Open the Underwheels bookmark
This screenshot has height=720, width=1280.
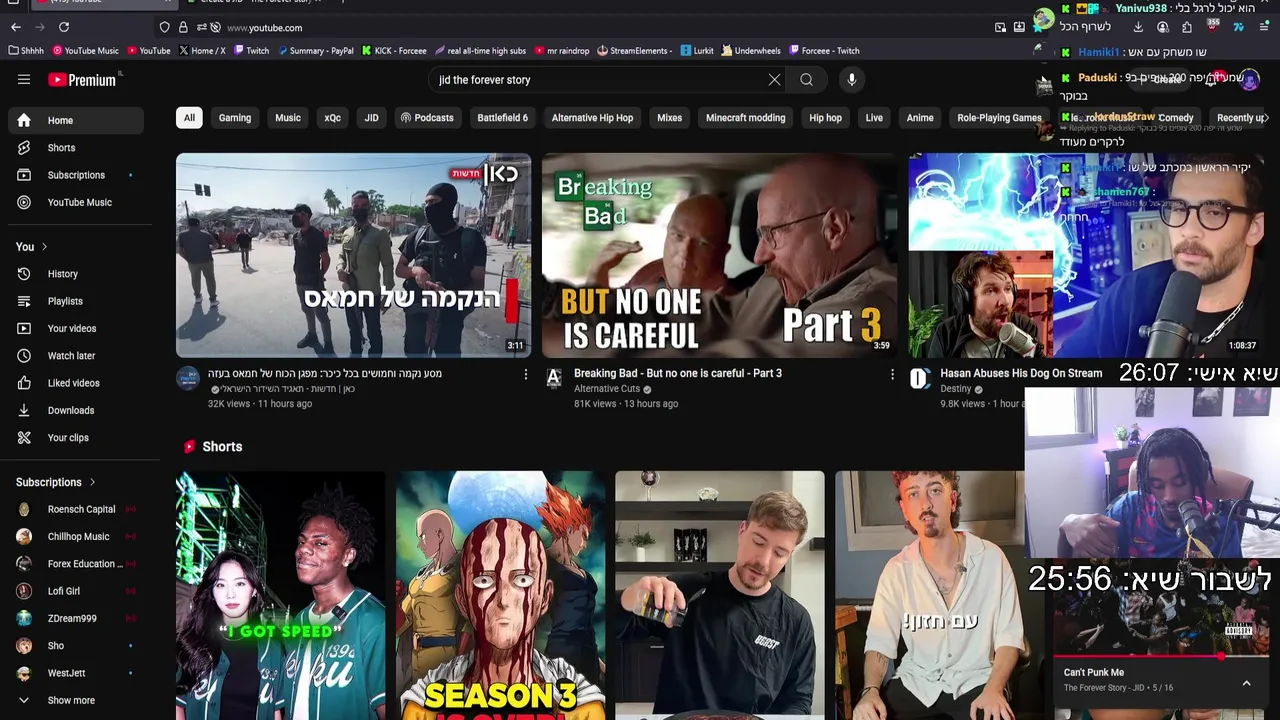tap(751, 50)
